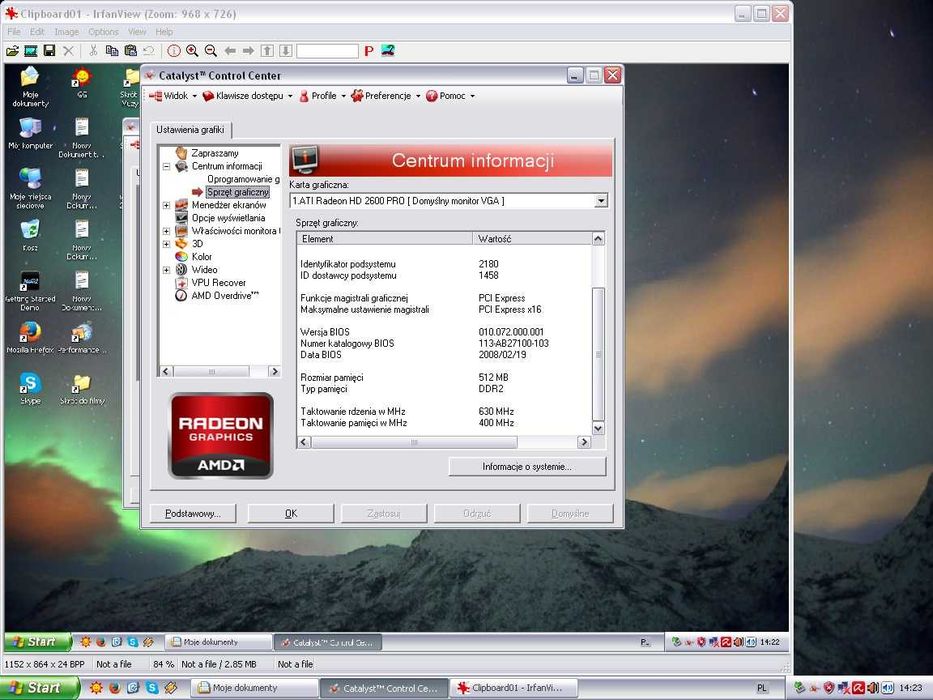Viewport: 933px width, 700px height.
Task: Click the Mój komputer desktop icon
Action: [x=30, y=133]
